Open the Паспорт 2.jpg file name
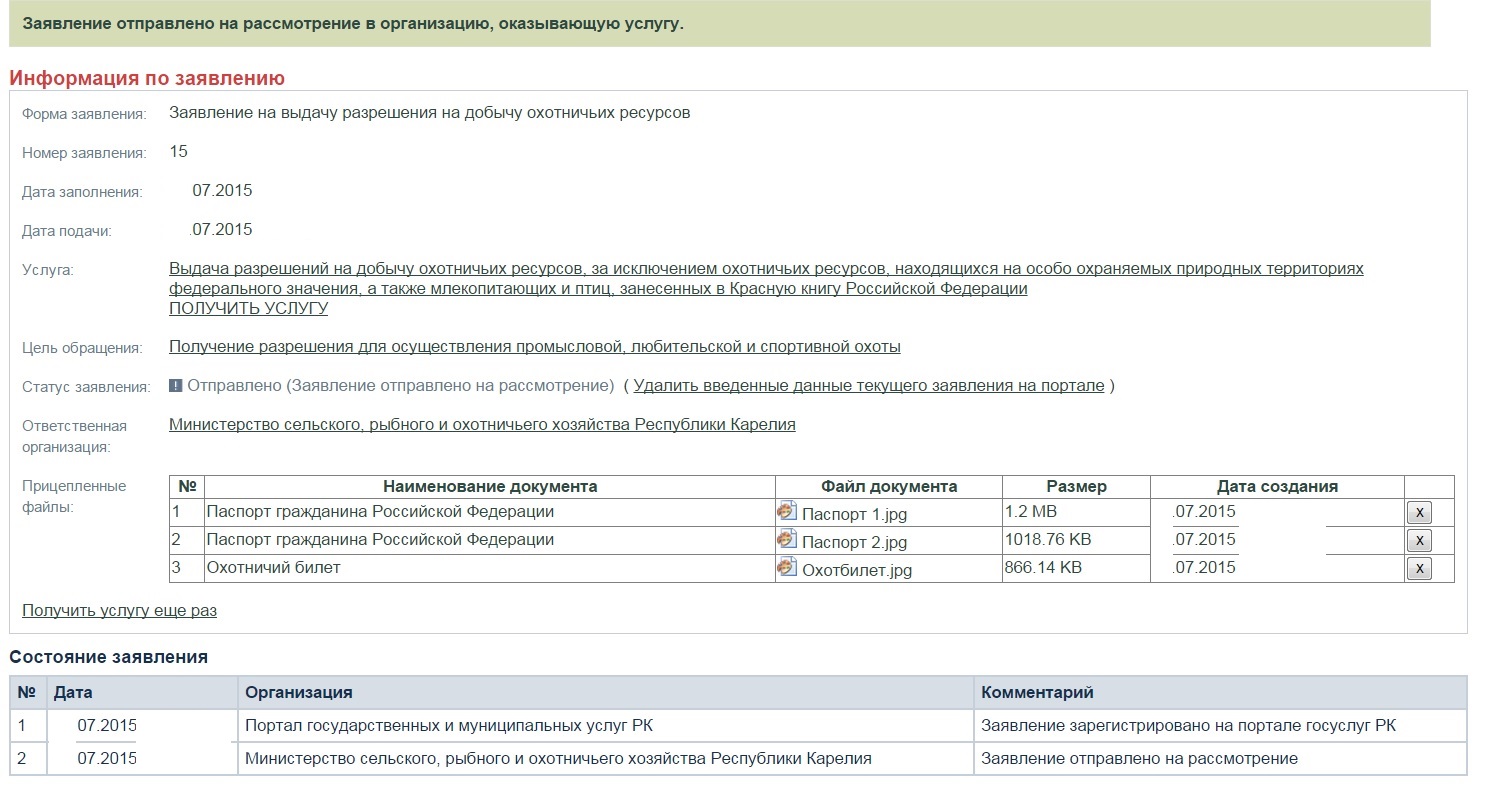 tap(854, 543)
